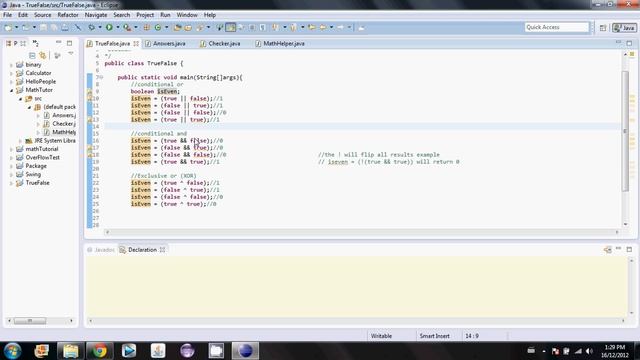Viewport: 640px width, 360px height.
Task: Click the Open Task icon in toolbar
Action: [188, 27]
